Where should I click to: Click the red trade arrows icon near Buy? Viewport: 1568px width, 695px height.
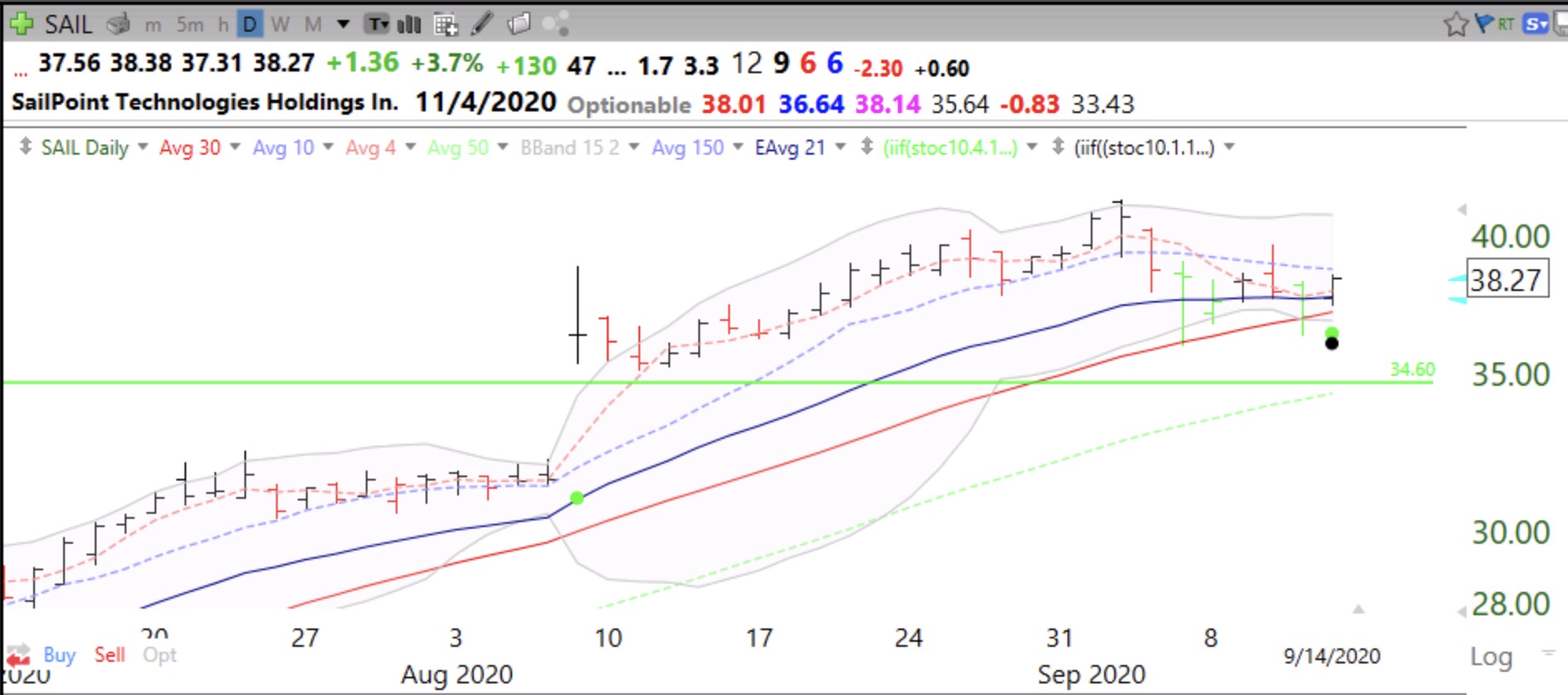pyautogui.click(x=18, y=655)
